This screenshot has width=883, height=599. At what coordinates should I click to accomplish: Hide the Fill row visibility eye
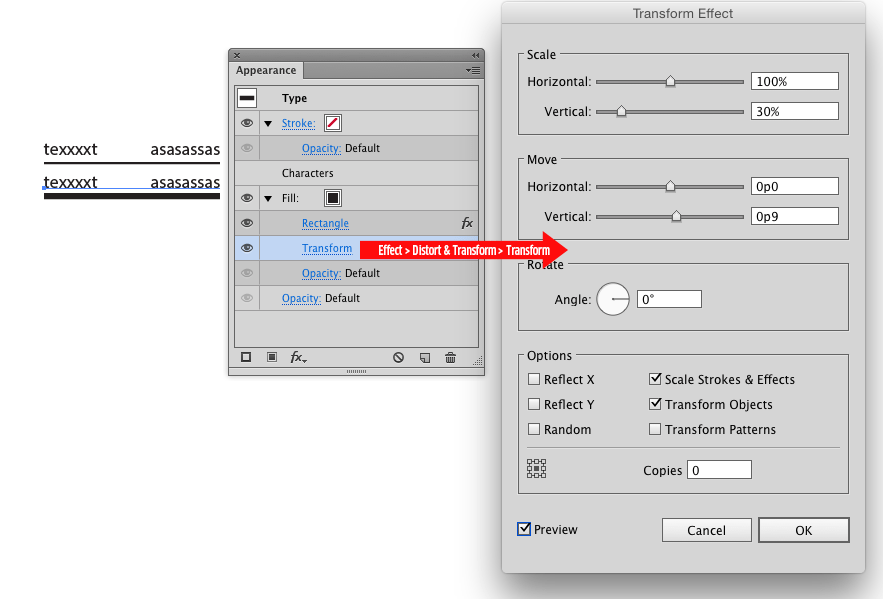(246, 197)
